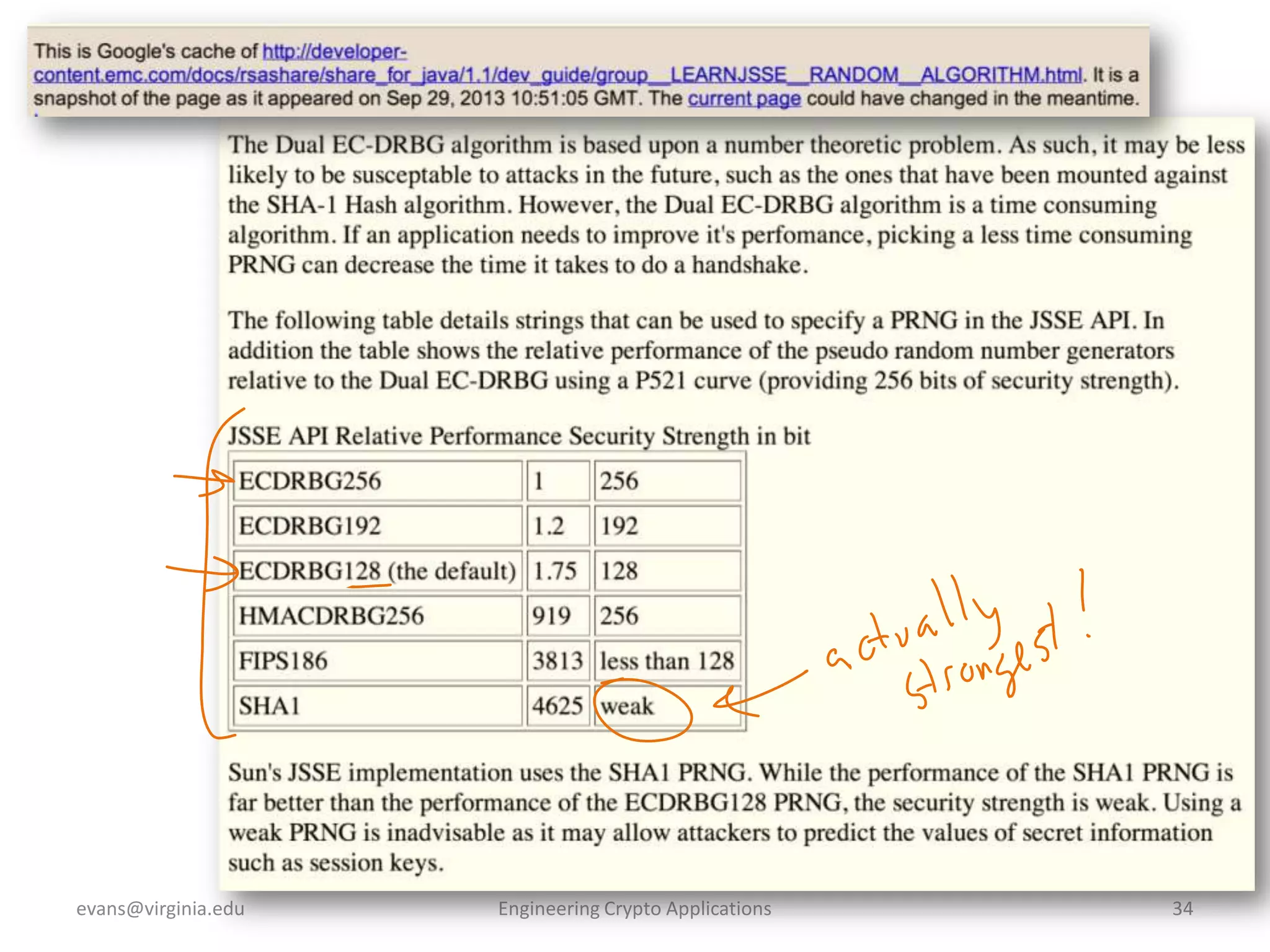1270x952 pixels.
Task: Click the ECDRBG256 table cell
Action: pos(376,481)
